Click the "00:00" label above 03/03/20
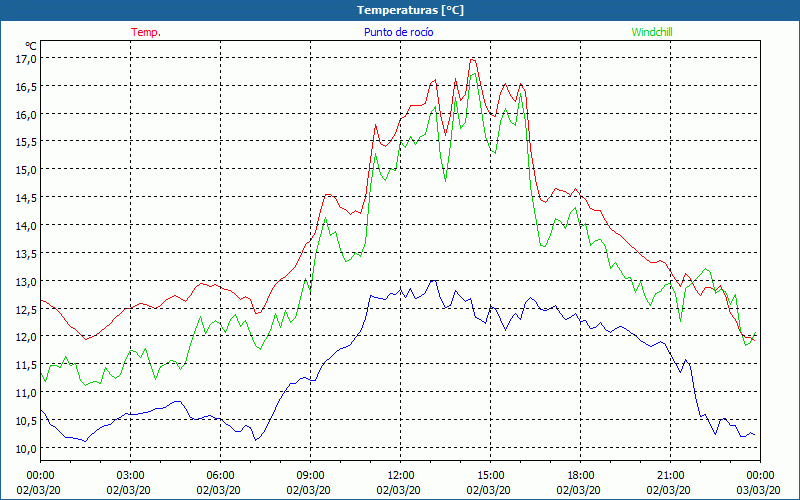Screen dimensions: 800x500 click(x=760, y=476)
